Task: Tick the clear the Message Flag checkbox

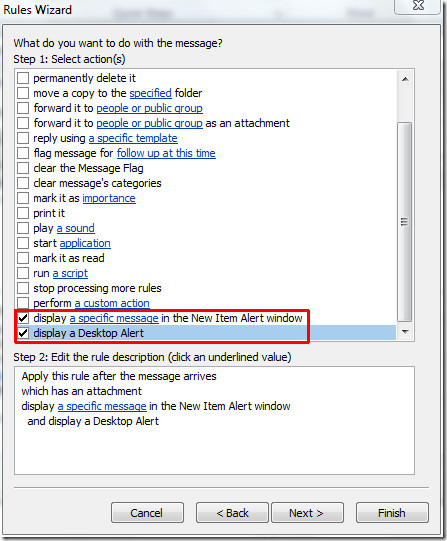Action: tap(23, 168)
